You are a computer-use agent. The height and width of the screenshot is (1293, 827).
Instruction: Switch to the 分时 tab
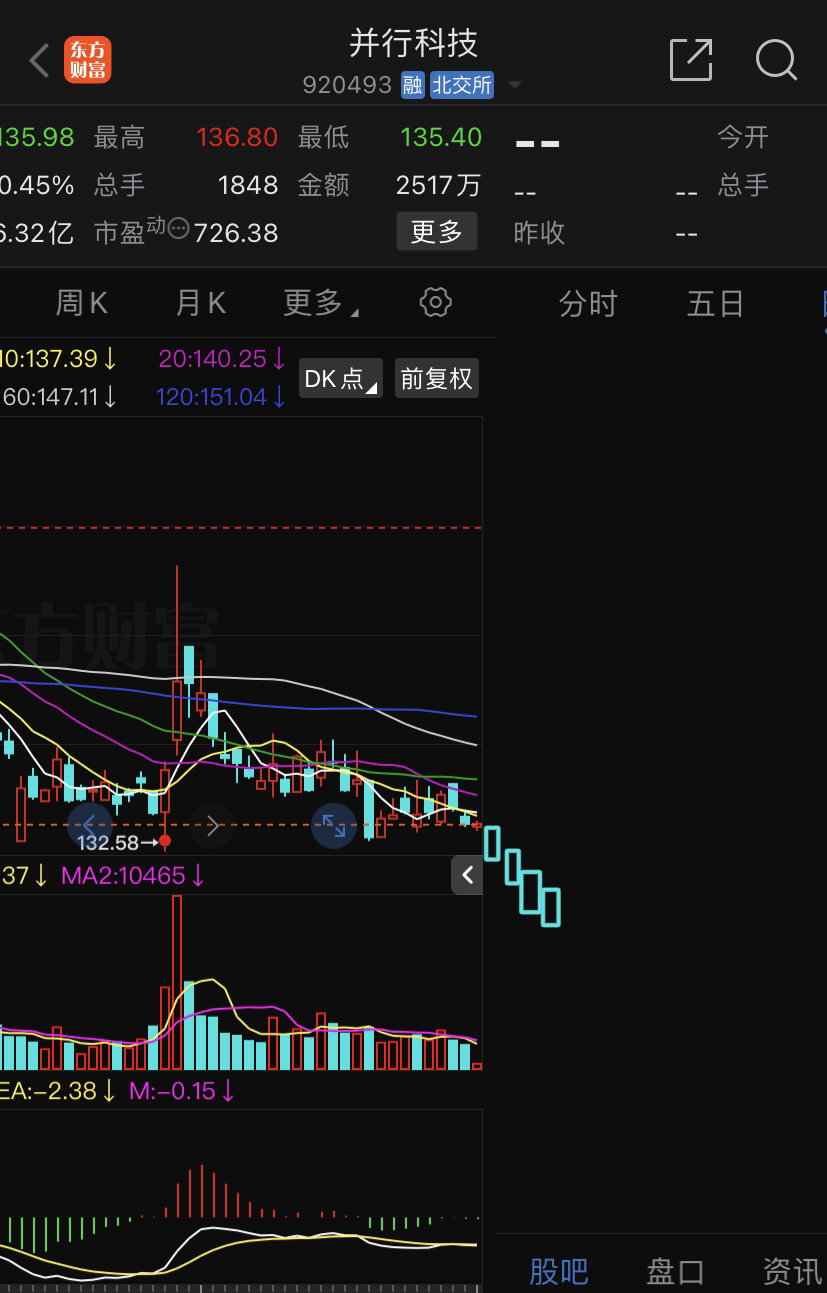click(x=588, y=303)
